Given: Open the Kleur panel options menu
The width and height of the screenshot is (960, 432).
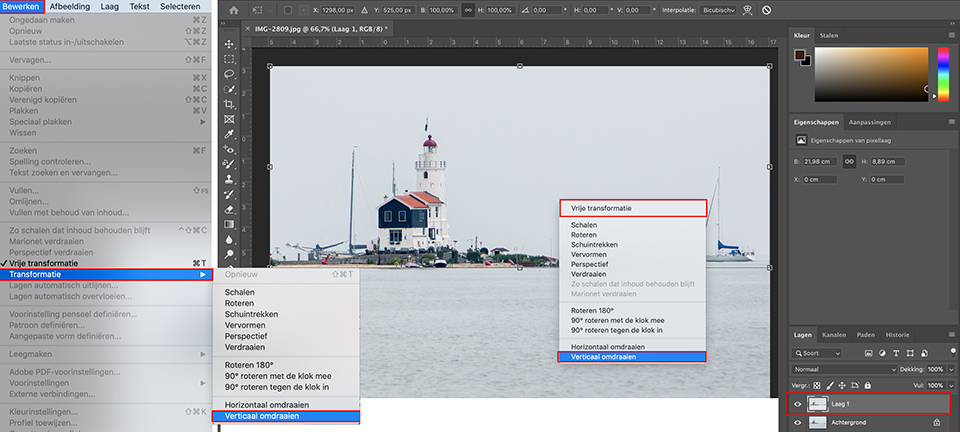Looking at the screenshot, I should click(x=951, y=35).
